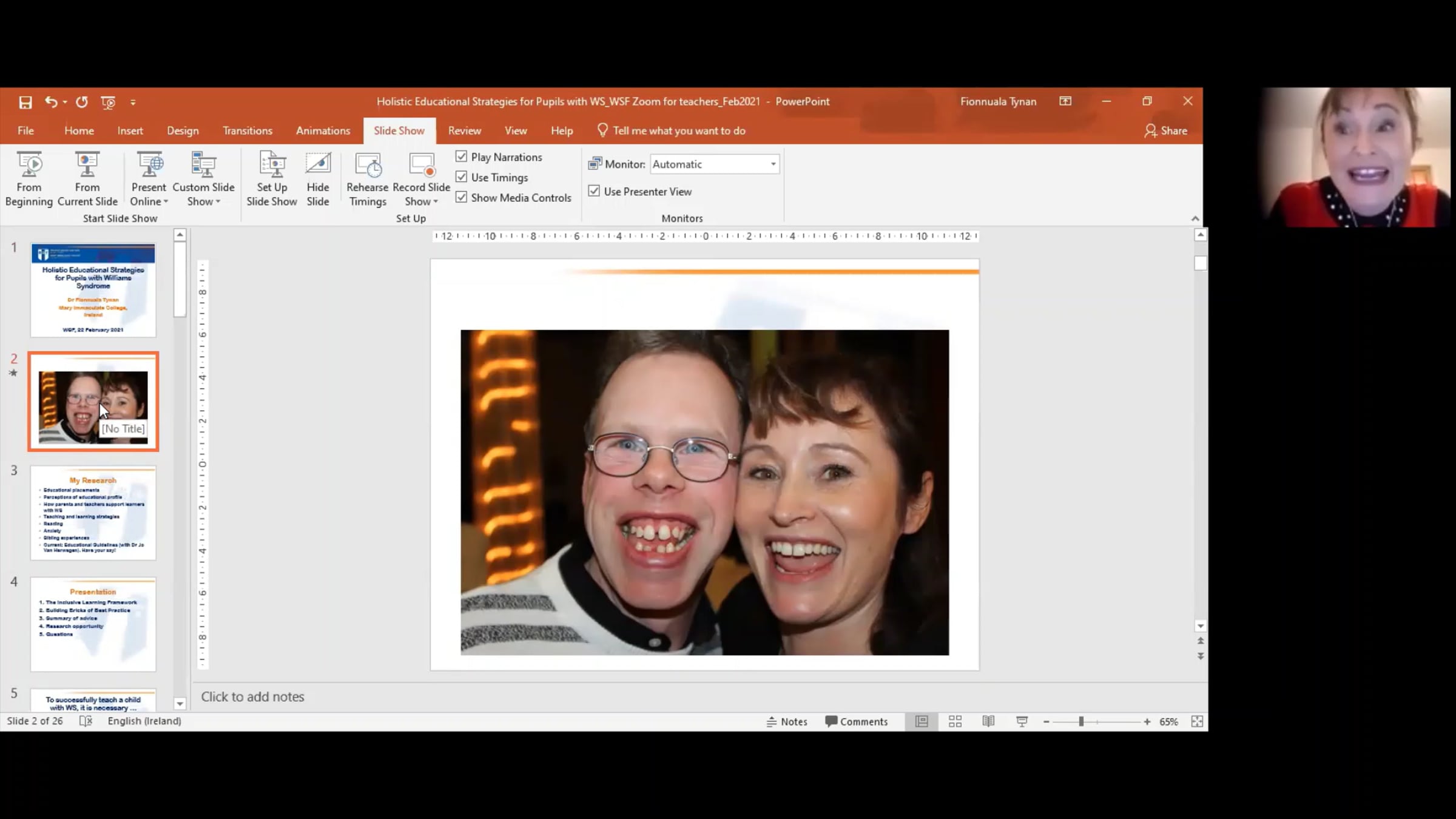
Task: Click the 65% zoom level
Action: (1168, 721)
